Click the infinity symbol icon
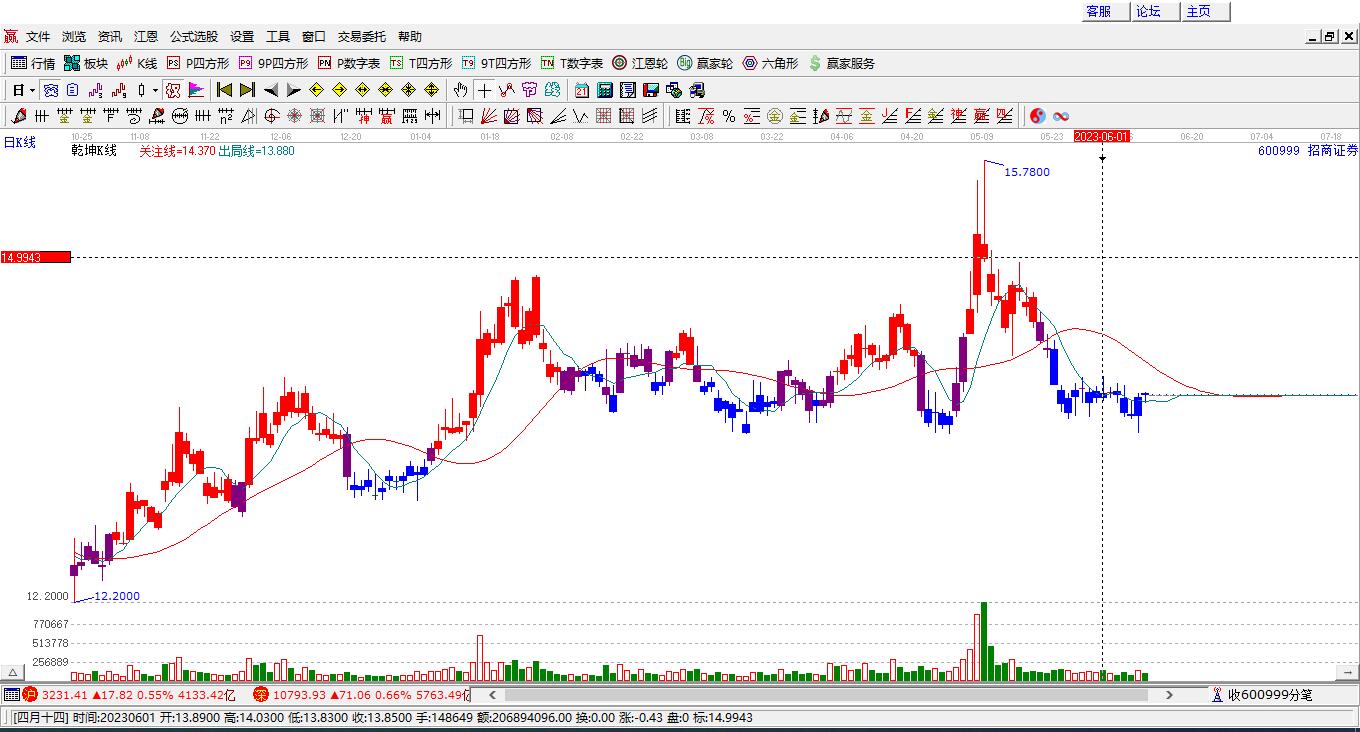 pos(1061,116)
